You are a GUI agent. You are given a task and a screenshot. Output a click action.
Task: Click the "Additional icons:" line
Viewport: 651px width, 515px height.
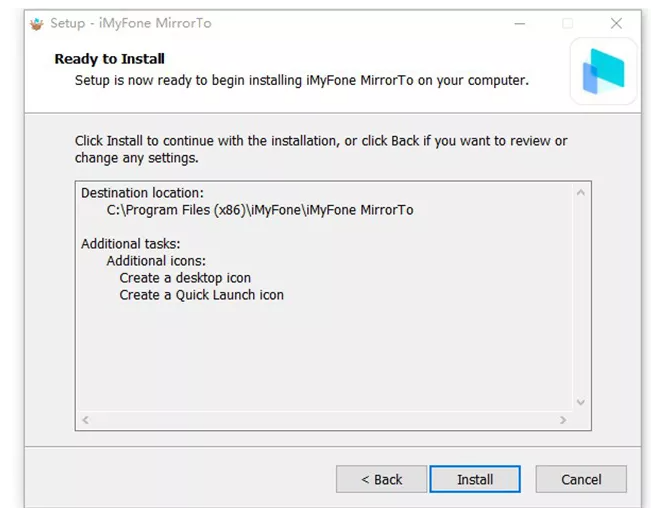(156, 260)
